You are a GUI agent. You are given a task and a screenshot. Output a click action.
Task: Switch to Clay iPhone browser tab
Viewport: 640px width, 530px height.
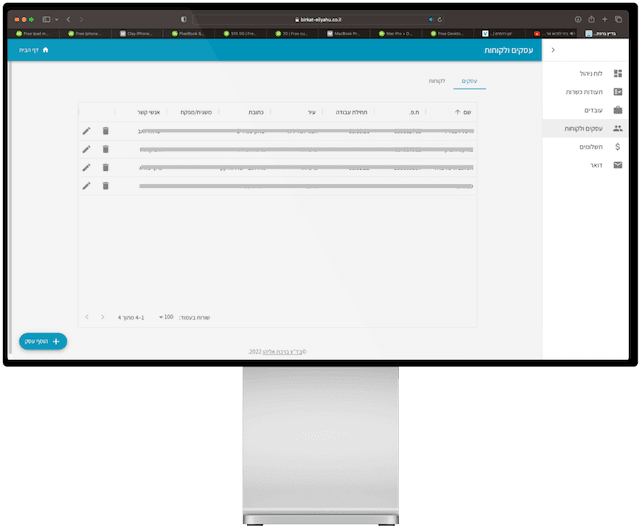point(137,33)
